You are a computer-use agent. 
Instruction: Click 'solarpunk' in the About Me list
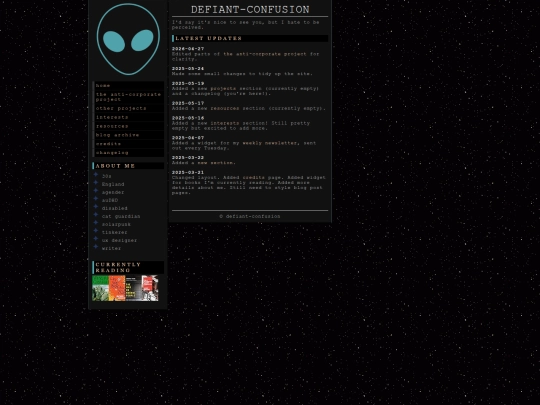click(116, 225)
